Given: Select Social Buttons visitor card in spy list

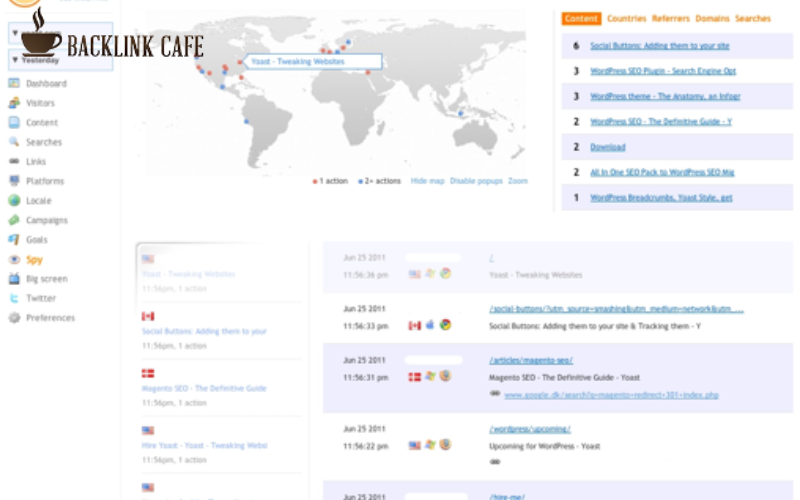Looking at the screenshot, I should point(220,331).
